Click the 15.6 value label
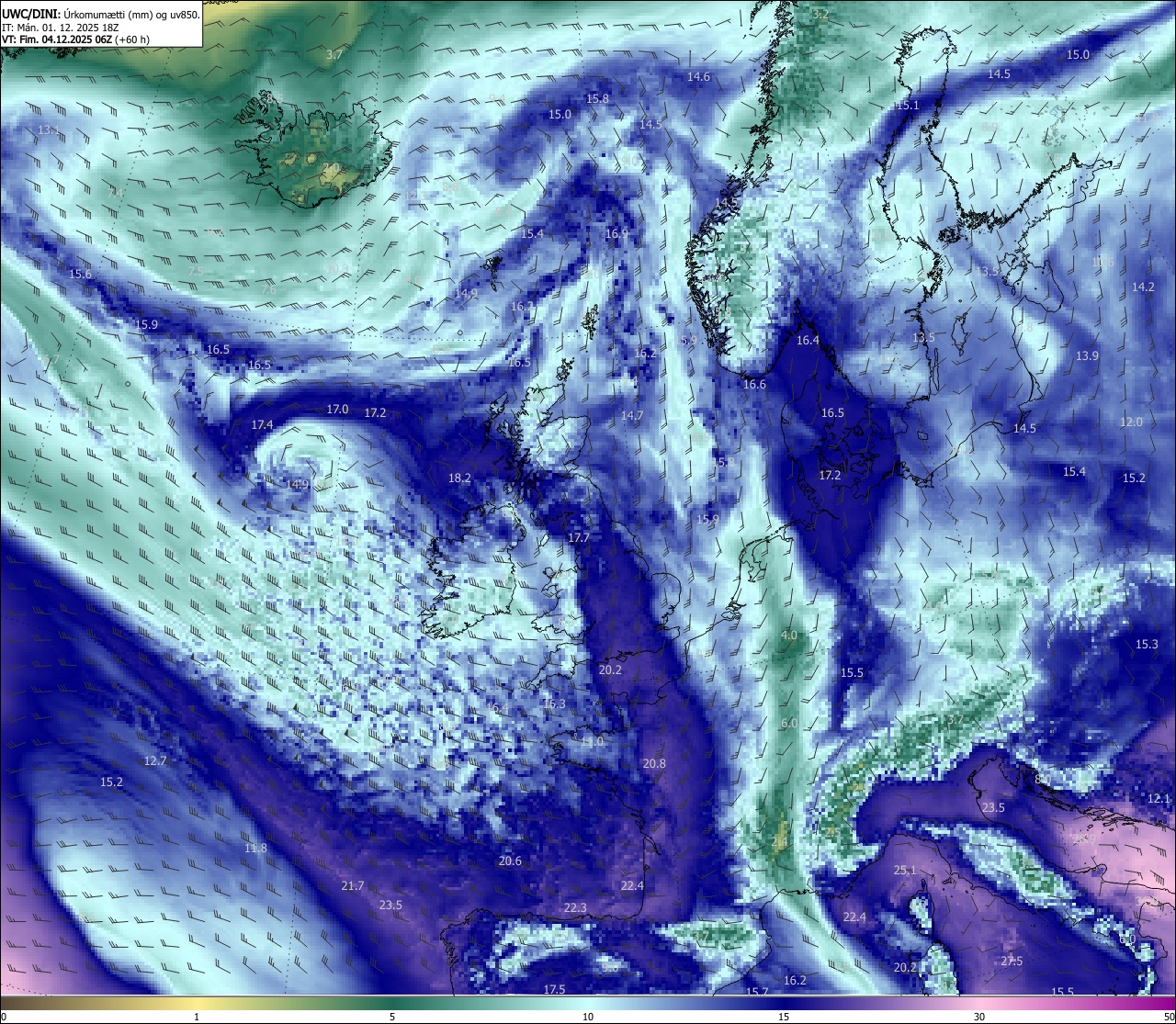1176x1024 pixels. [80, 274]
